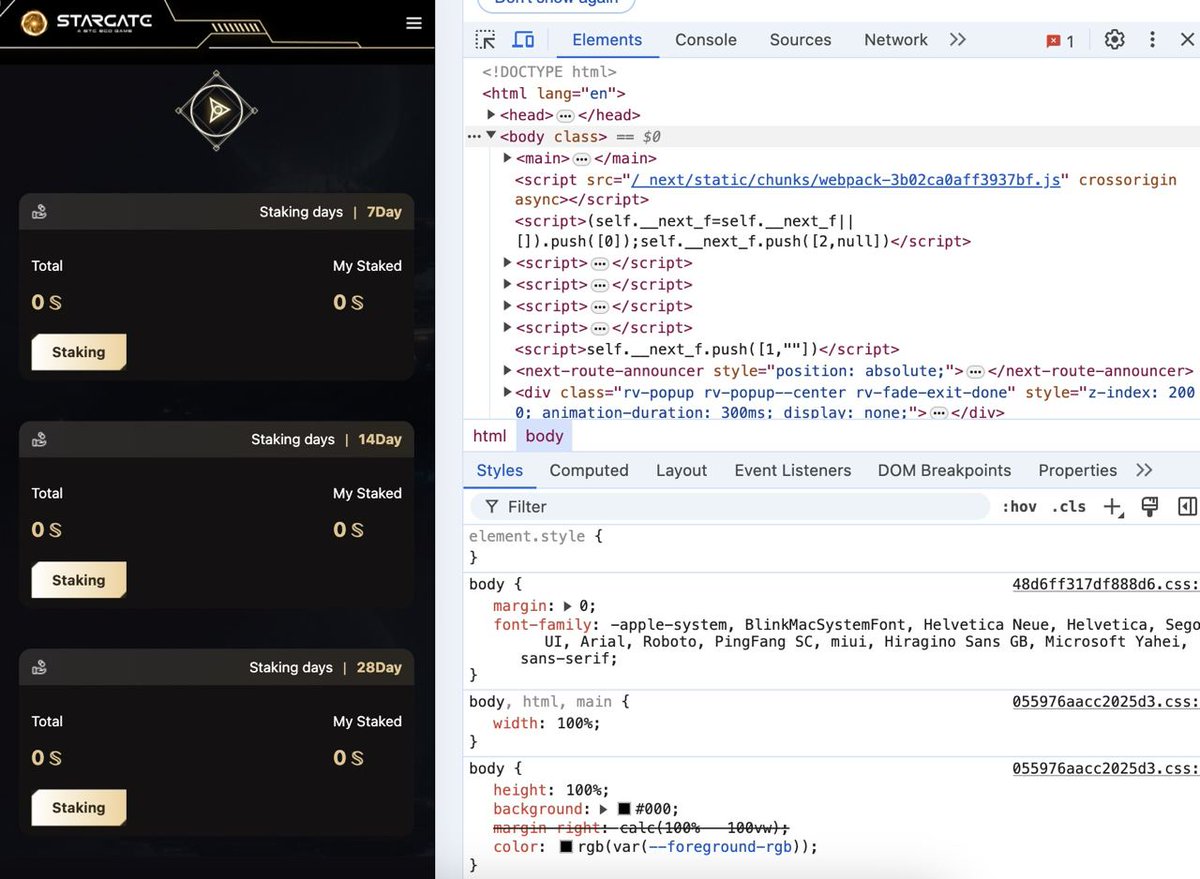Open the Layout pane tab
1200x879 pixels.
(681, 470)
